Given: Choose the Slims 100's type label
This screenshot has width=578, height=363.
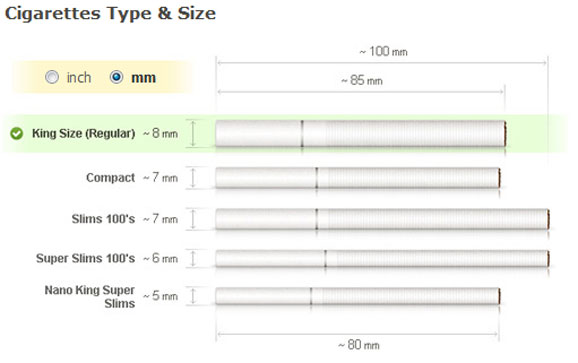Looking at the screenshot, I should (103, 219).
